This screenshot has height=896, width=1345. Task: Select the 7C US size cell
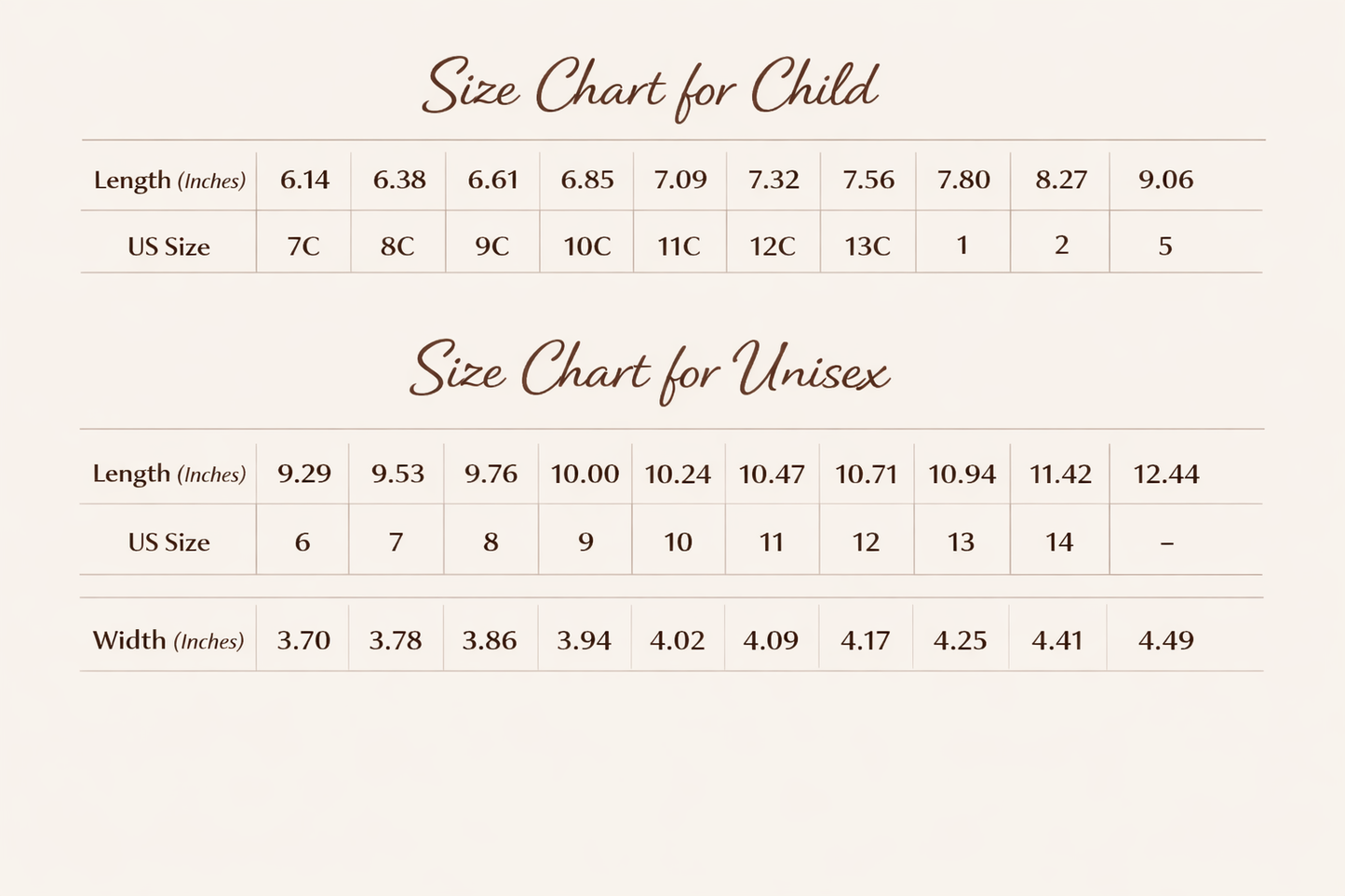coord(303,247)
